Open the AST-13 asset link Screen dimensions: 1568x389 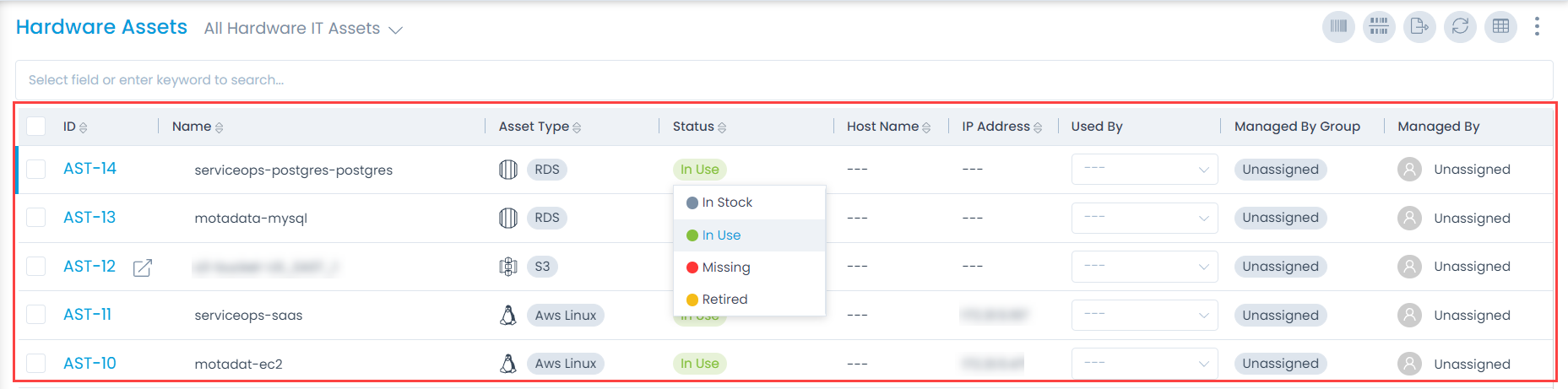(90, 218)
